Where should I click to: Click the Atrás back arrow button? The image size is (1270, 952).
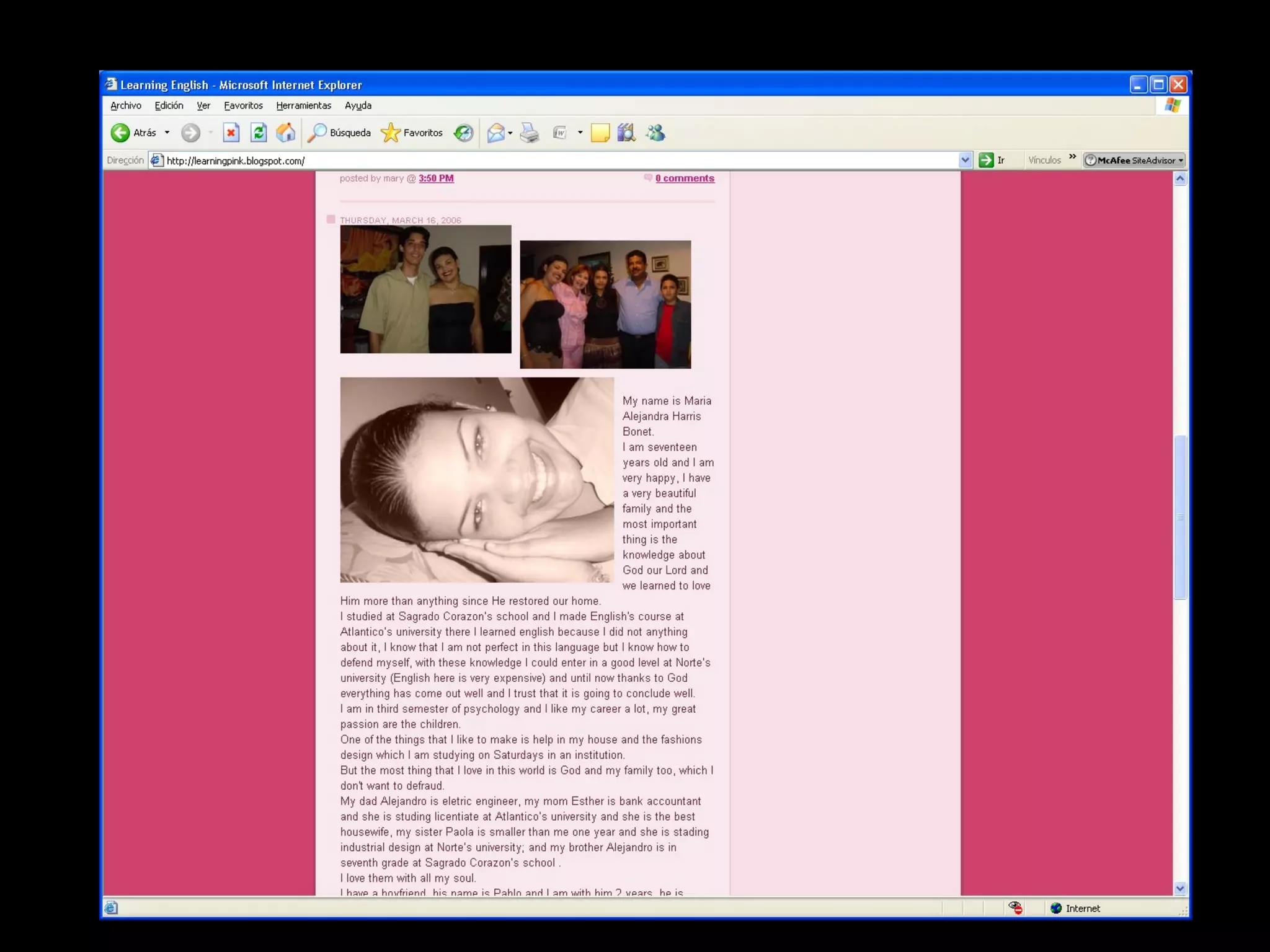coord(121,133)
